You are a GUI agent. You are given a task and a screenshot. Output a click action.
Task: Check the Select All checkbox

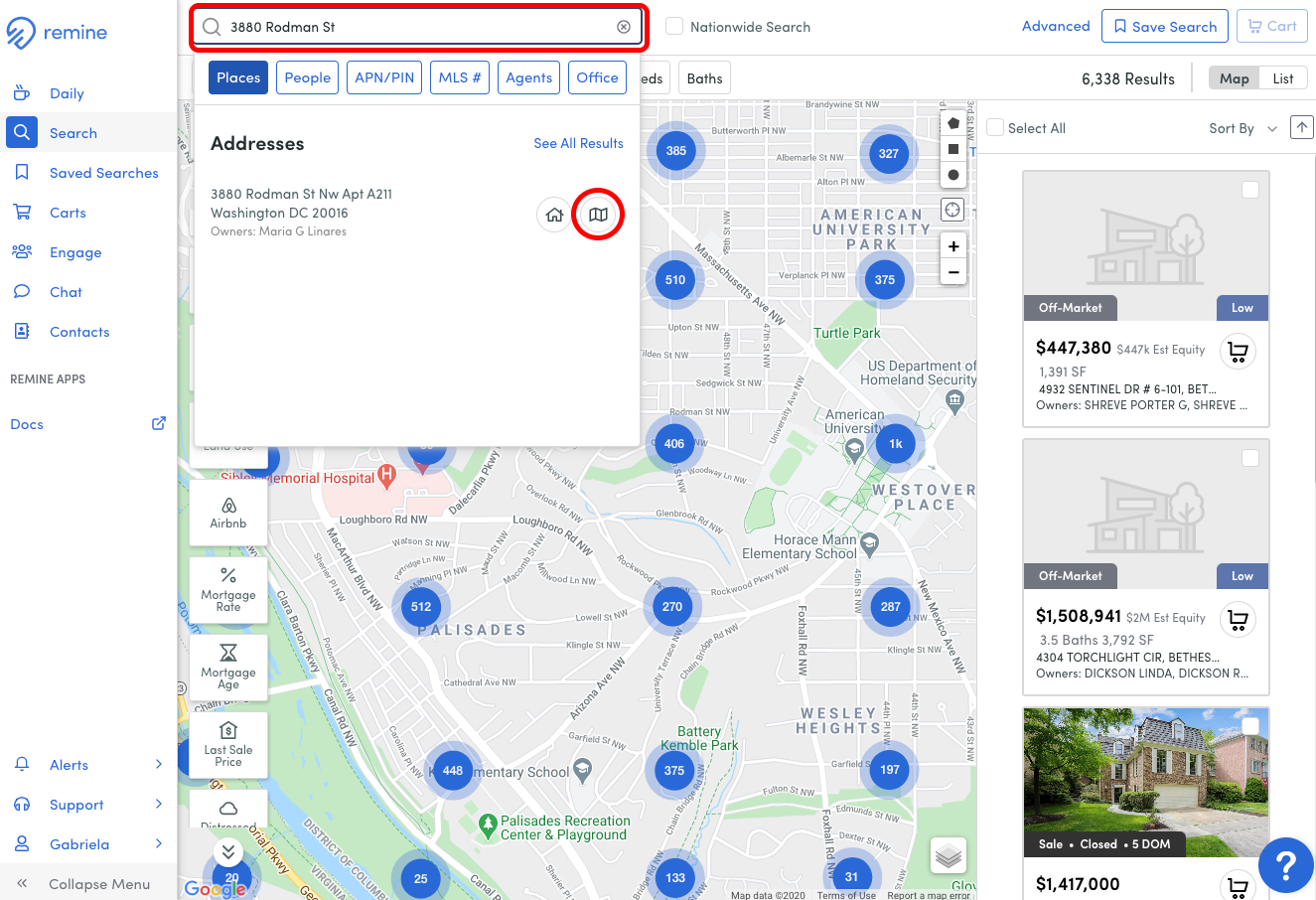(995, 128)
